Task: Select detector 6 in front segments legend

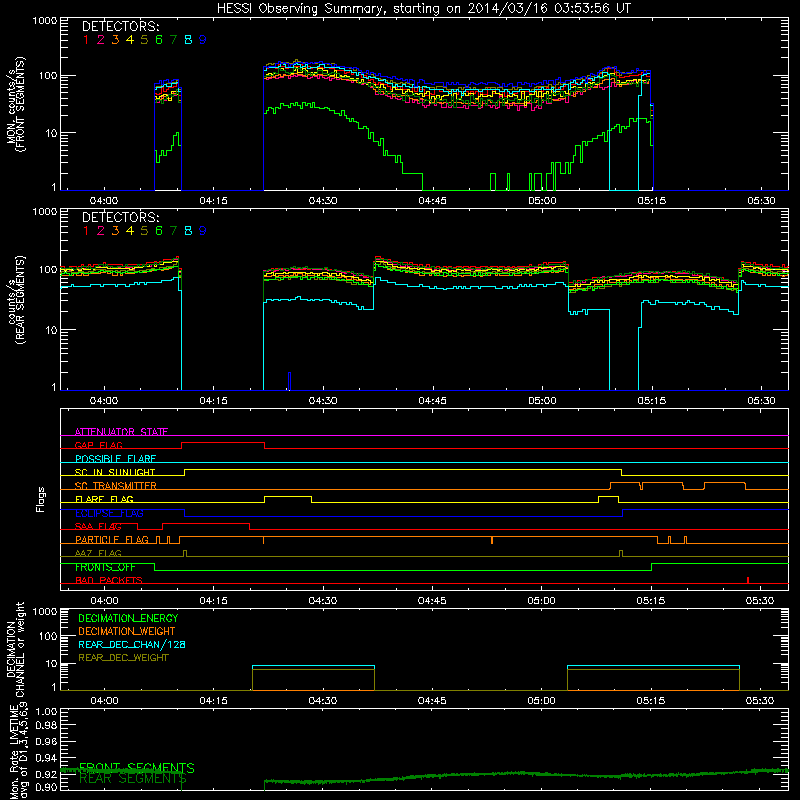Action: [159, 40]
